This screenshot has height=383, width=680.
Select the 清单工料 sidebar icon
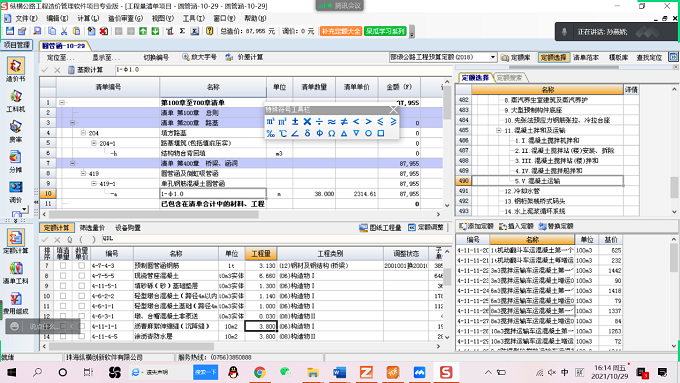click(x=16, y=272)
